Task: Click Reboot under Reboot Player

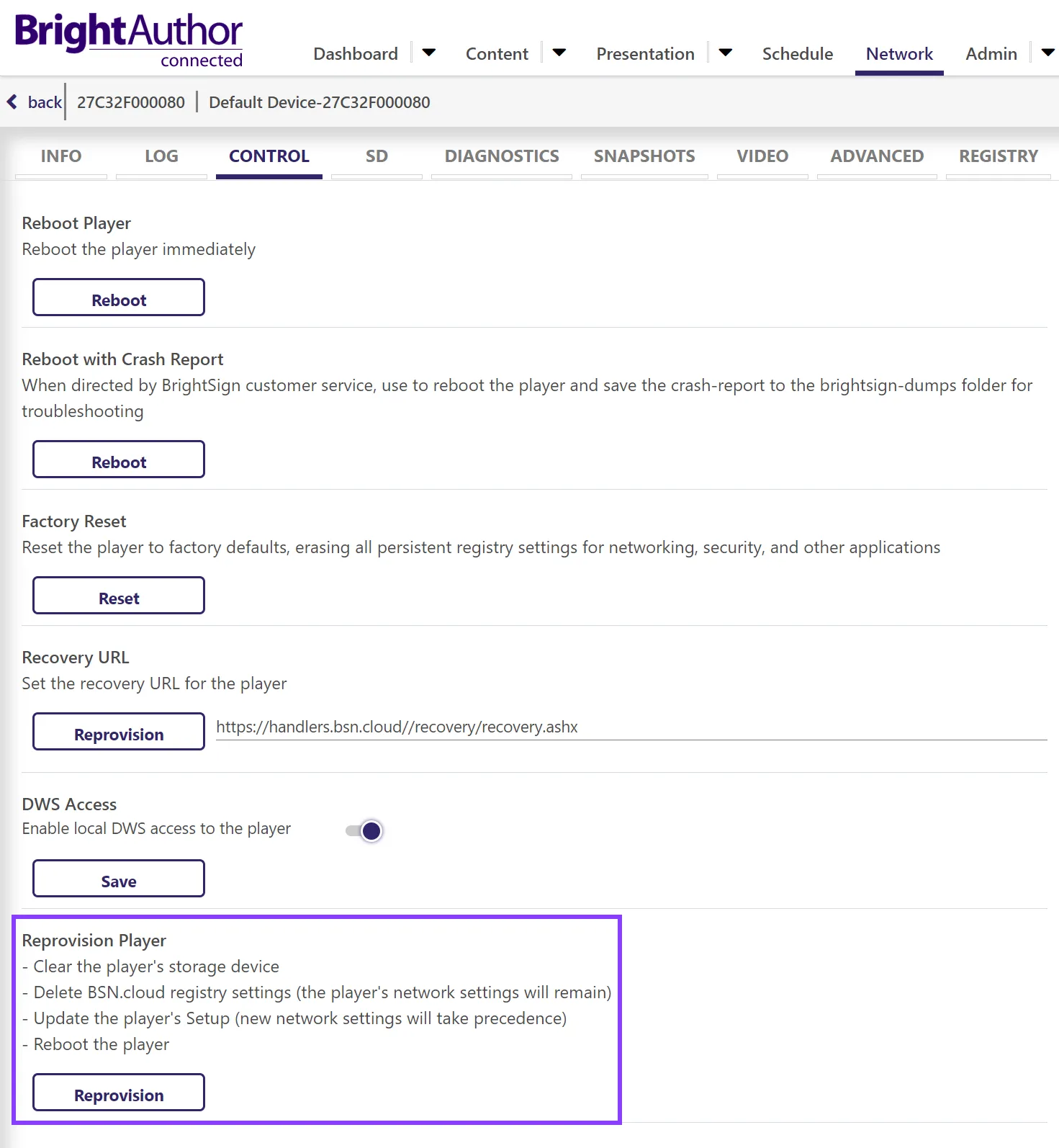Action: [119, 297]
